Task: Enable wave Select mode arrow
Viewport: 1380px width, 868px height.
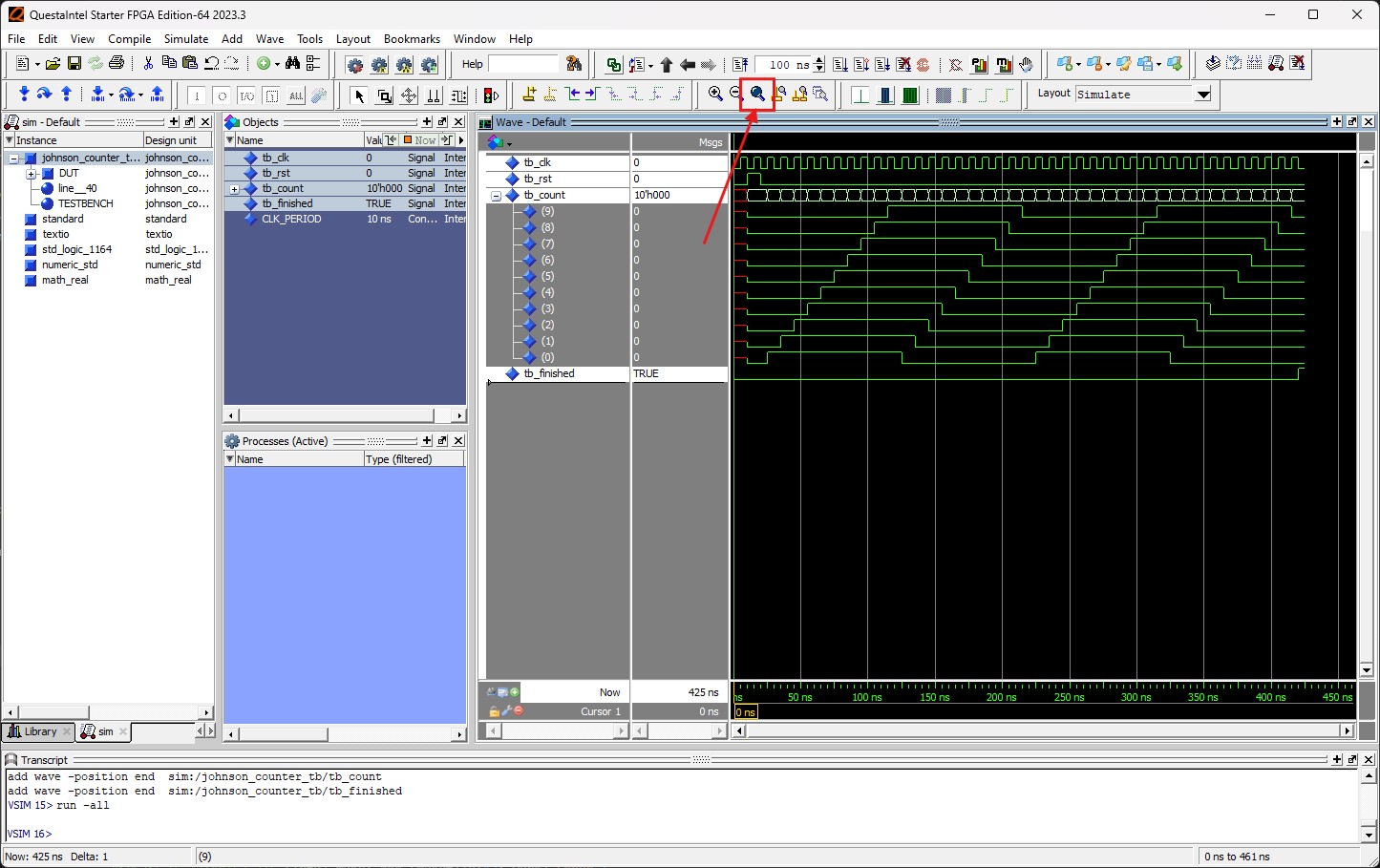Action: 360,95
